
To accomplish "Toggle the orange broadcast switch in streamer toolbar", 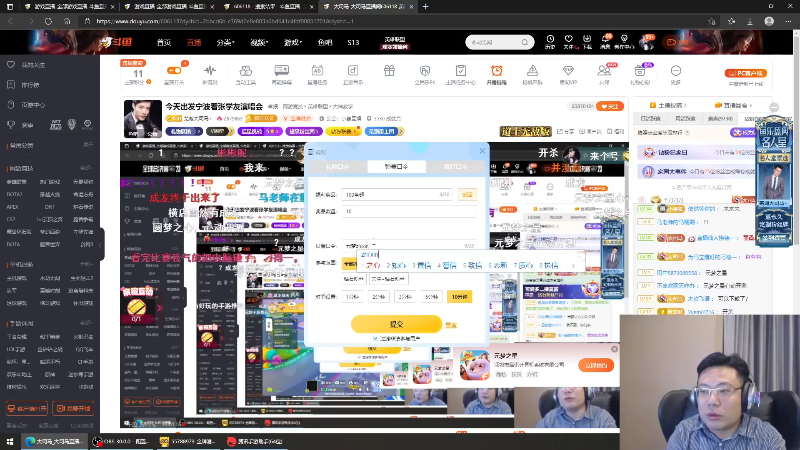I will [174, 70].
